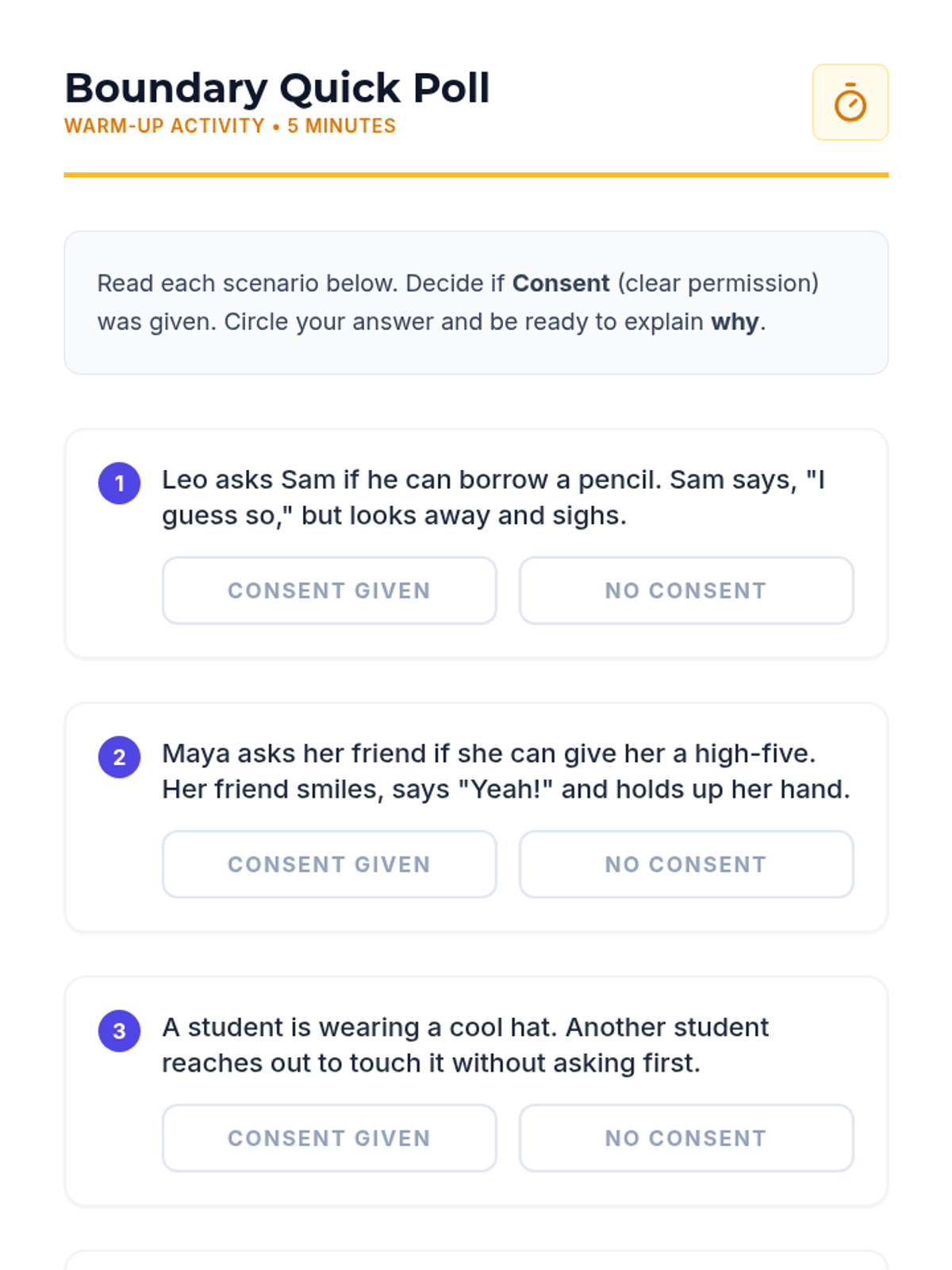Screen dimensions: 952x1270
Task: Click the Leo and Sam pencil scenario text
Action: [492, 498]
